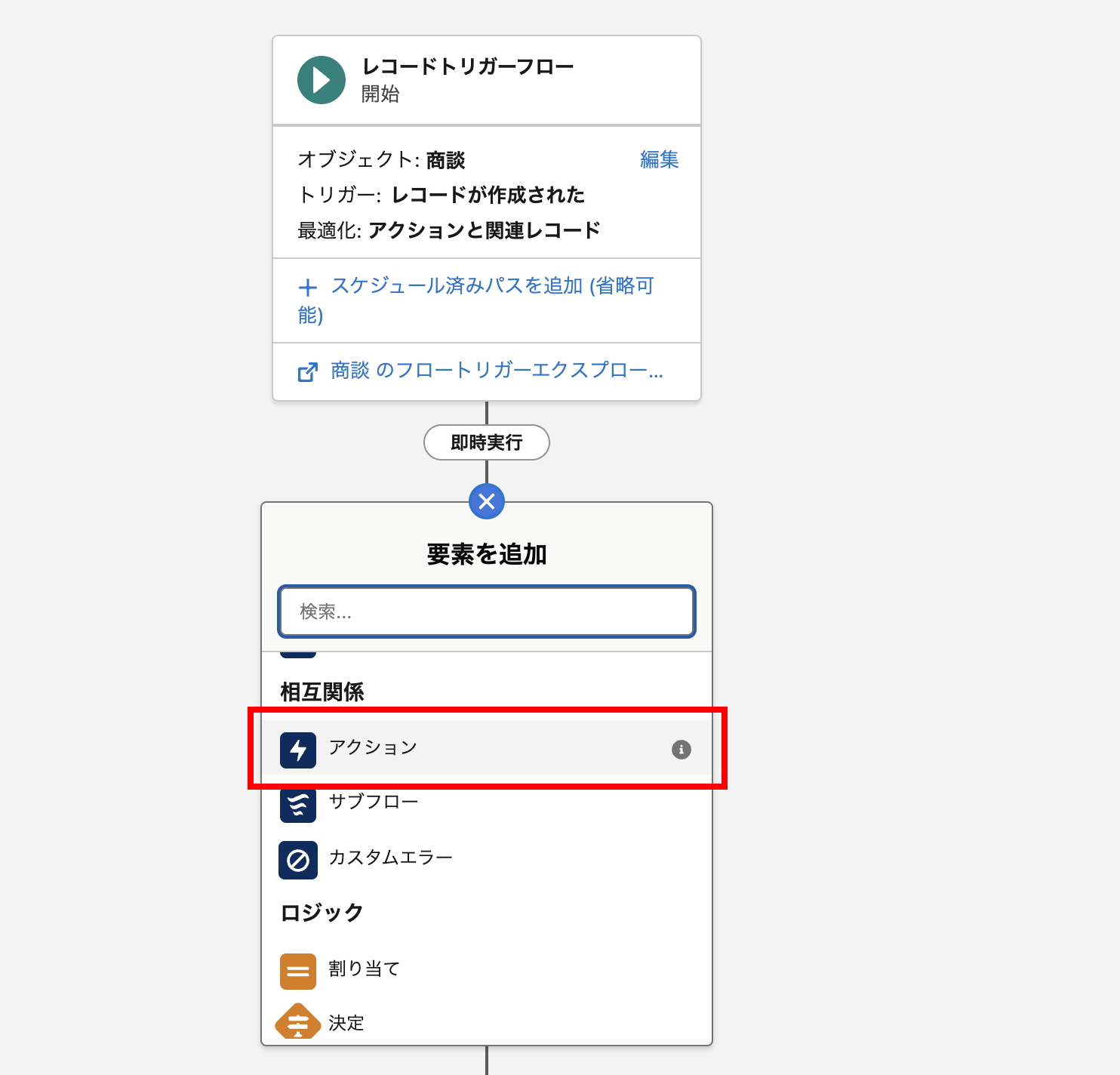
Task: Click the orange 決定 signpost icon
Action: coord(298,1023)
